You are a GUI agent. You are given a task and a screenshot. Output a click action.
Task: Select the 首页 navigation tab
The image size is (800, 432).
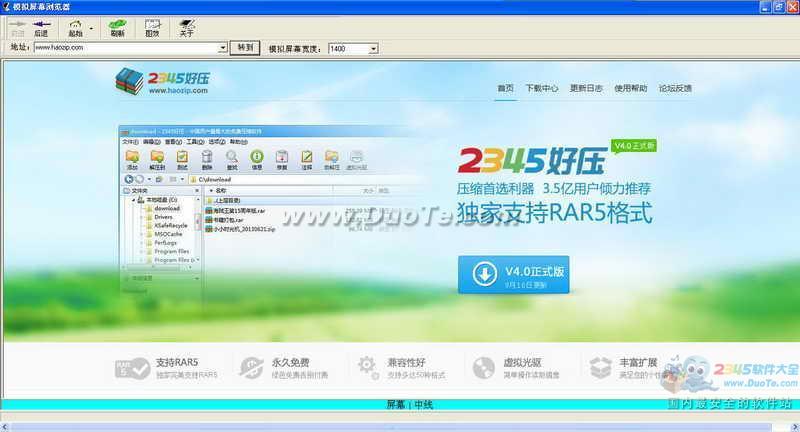[505, 88]
